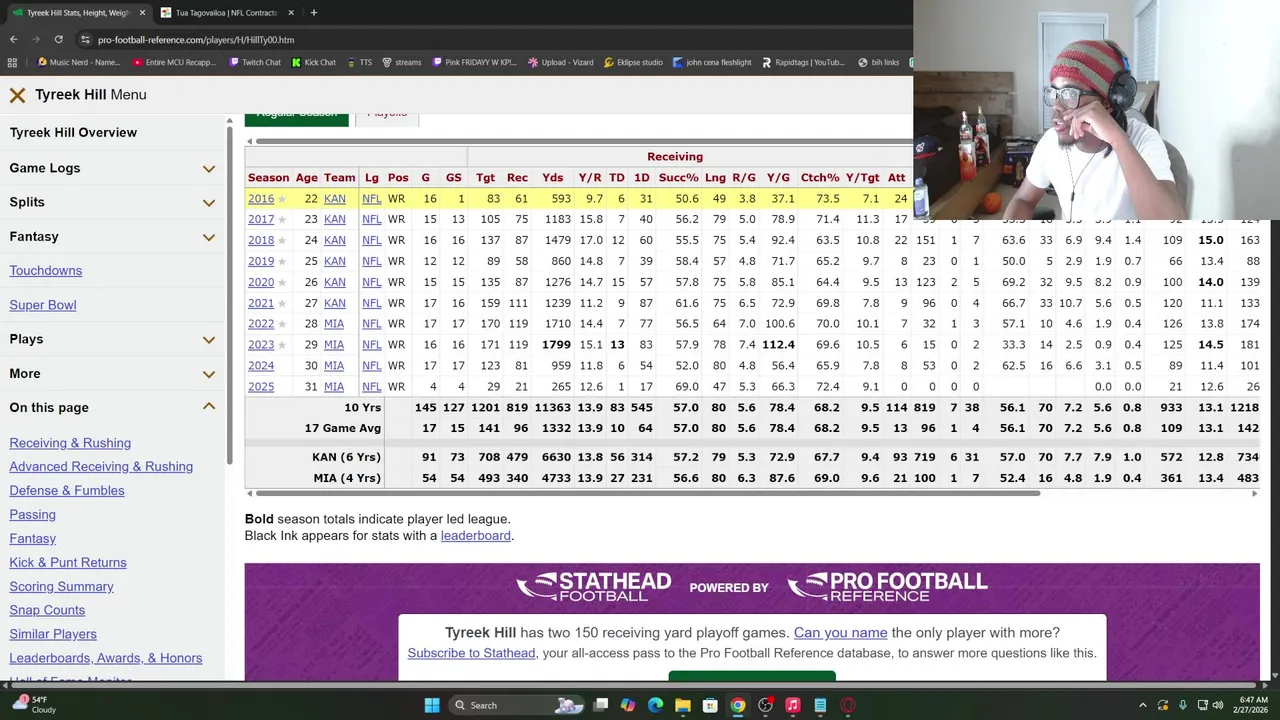Open Subscribe to Stathead link

click(x=471, y=653)
